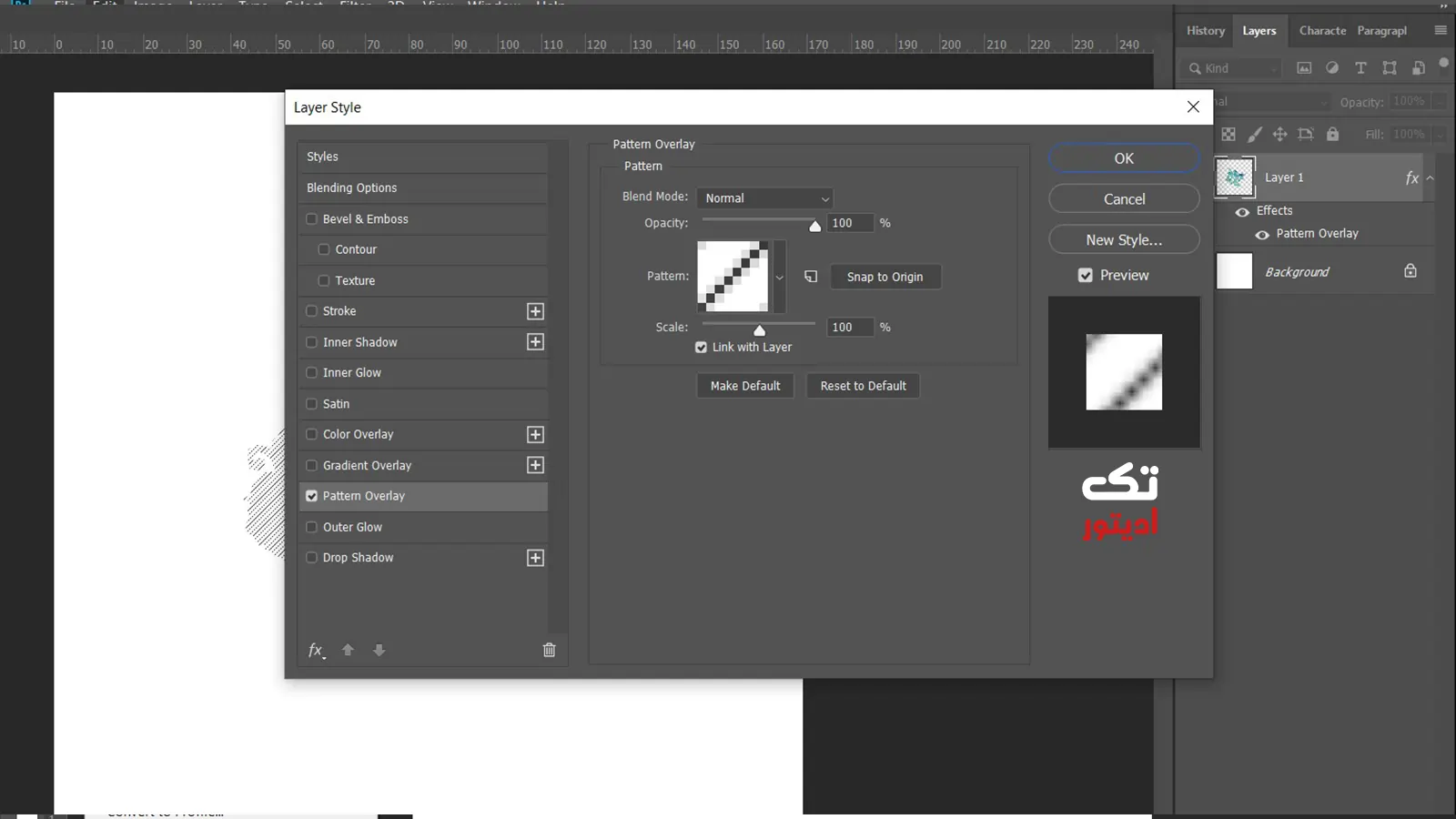Image resolution: width=1456 pixels, height=819 pixels.
Task: Enable Stroke checkbox
Action: pos(311,311)
